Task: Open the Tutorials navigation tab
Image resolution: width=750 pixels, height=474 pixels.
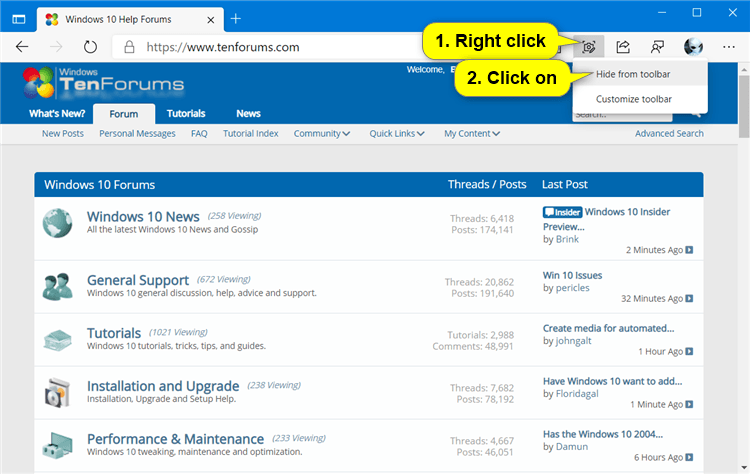Action: click(x=186, y=114)
